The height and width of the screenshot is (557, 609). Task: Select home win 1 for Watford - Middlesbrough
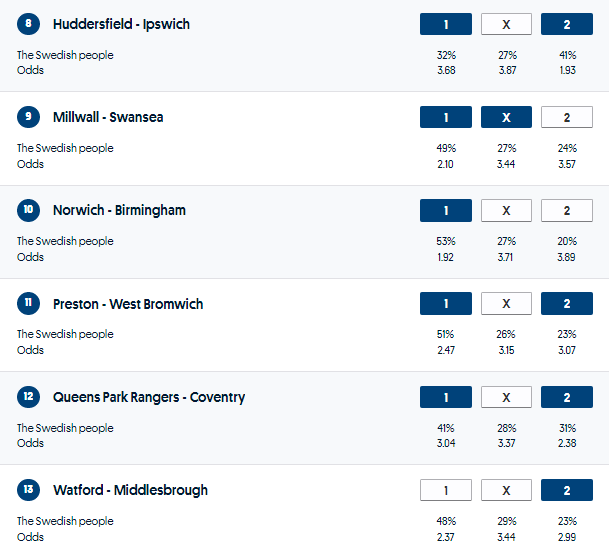[x=445, y=490]
